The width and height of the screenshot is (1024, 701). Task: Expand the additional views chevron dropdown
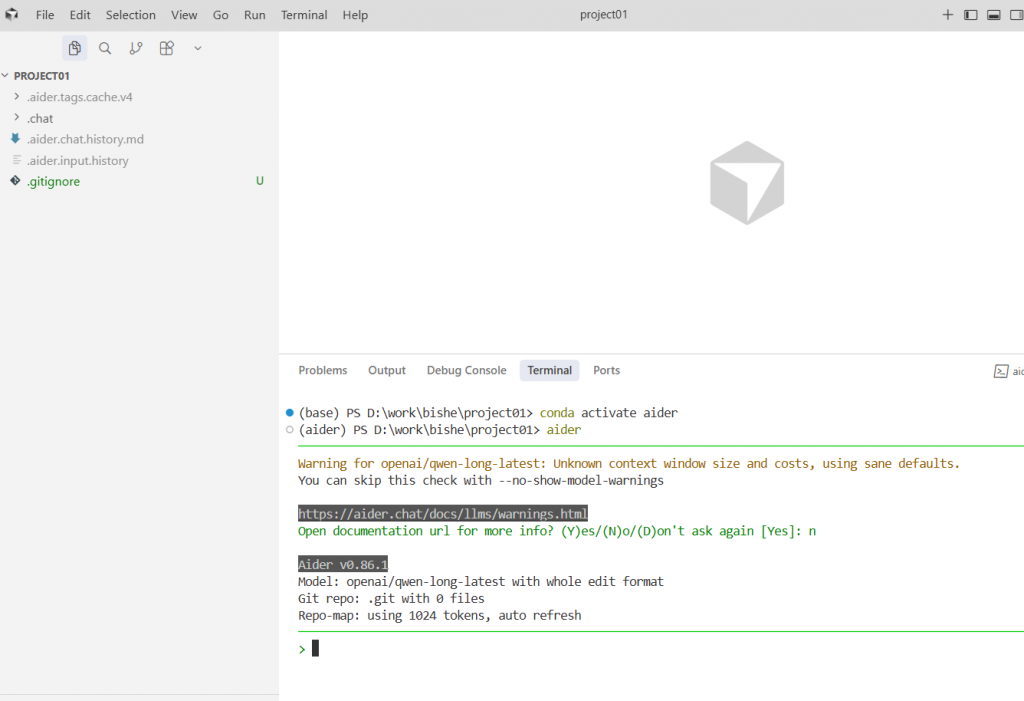(x=198, y=48)
